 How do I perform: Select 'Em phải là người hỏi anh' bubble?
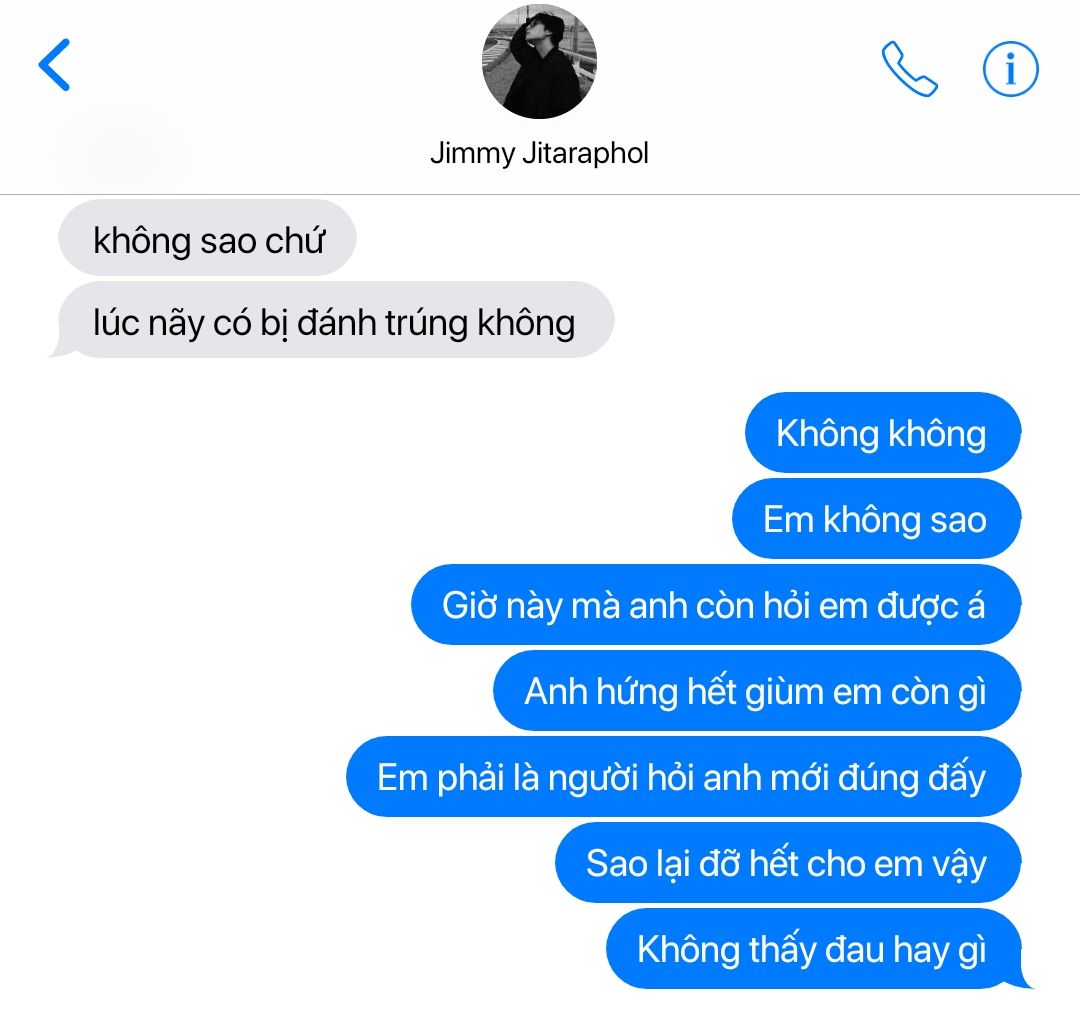683,777
